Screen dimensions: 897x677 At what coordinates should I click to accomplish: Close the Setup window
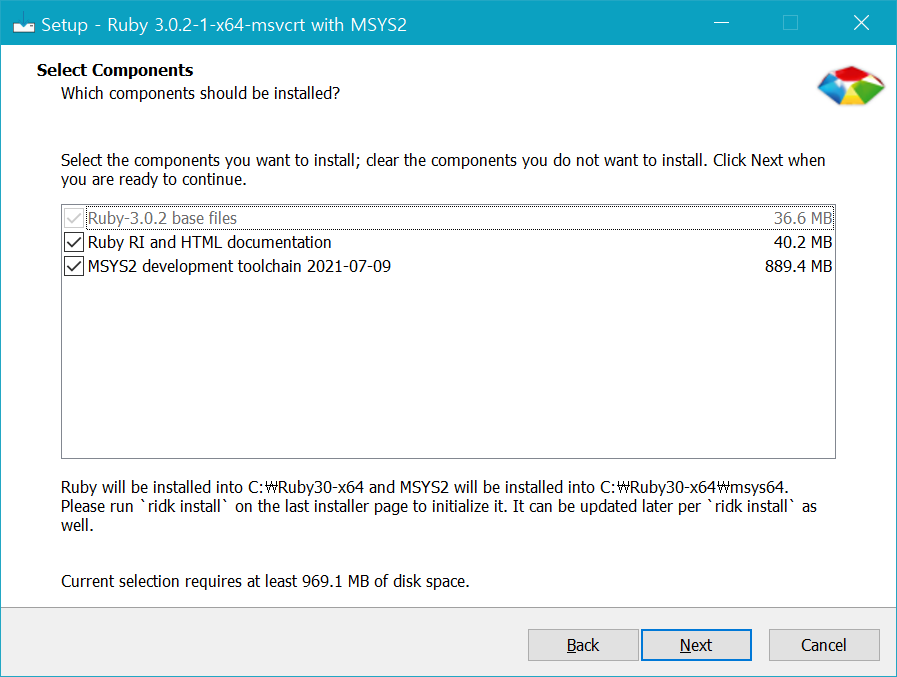(x=861, y=23)
